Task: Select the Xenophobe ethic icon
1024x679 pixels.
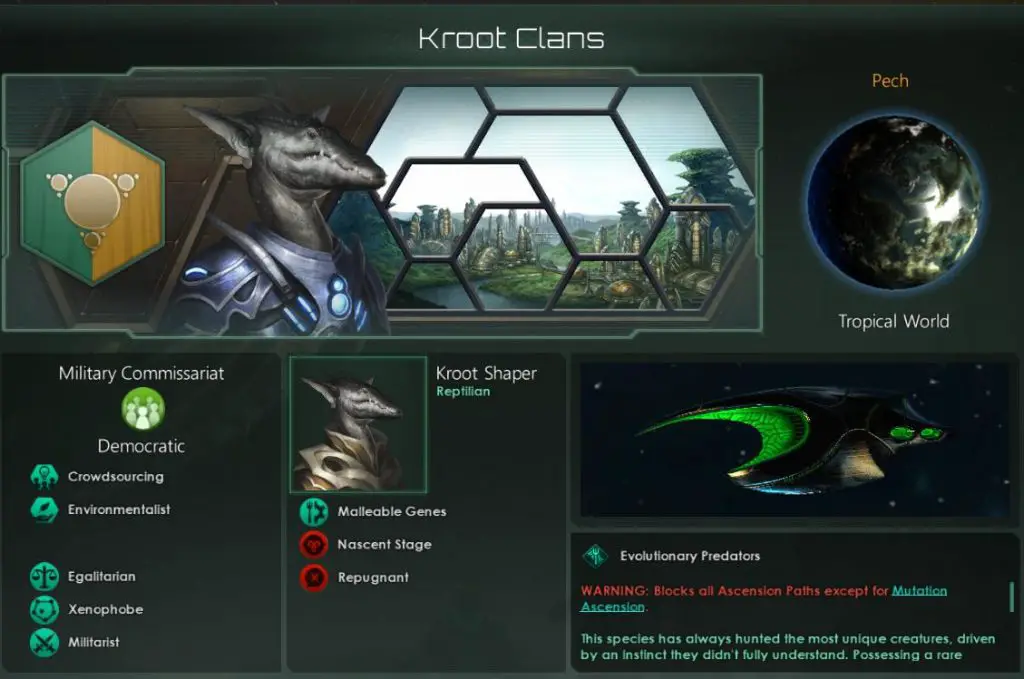Action: pos(44,609)
